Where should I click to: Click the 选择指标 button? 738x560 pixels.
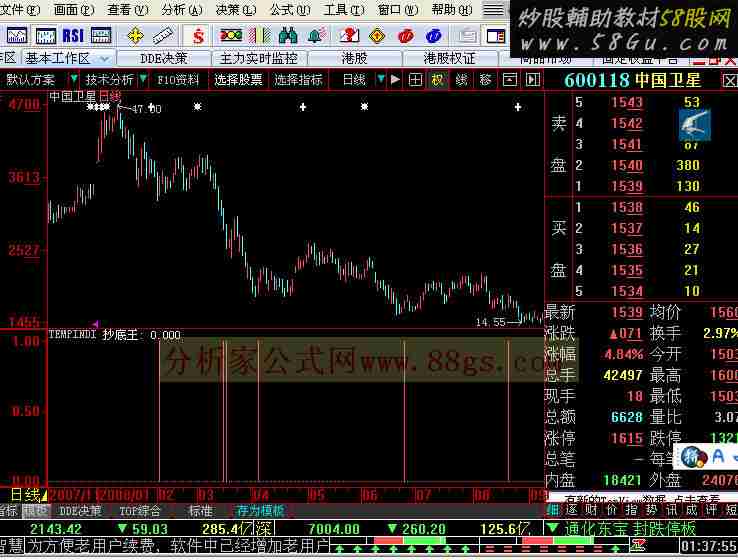click(298, 80)
